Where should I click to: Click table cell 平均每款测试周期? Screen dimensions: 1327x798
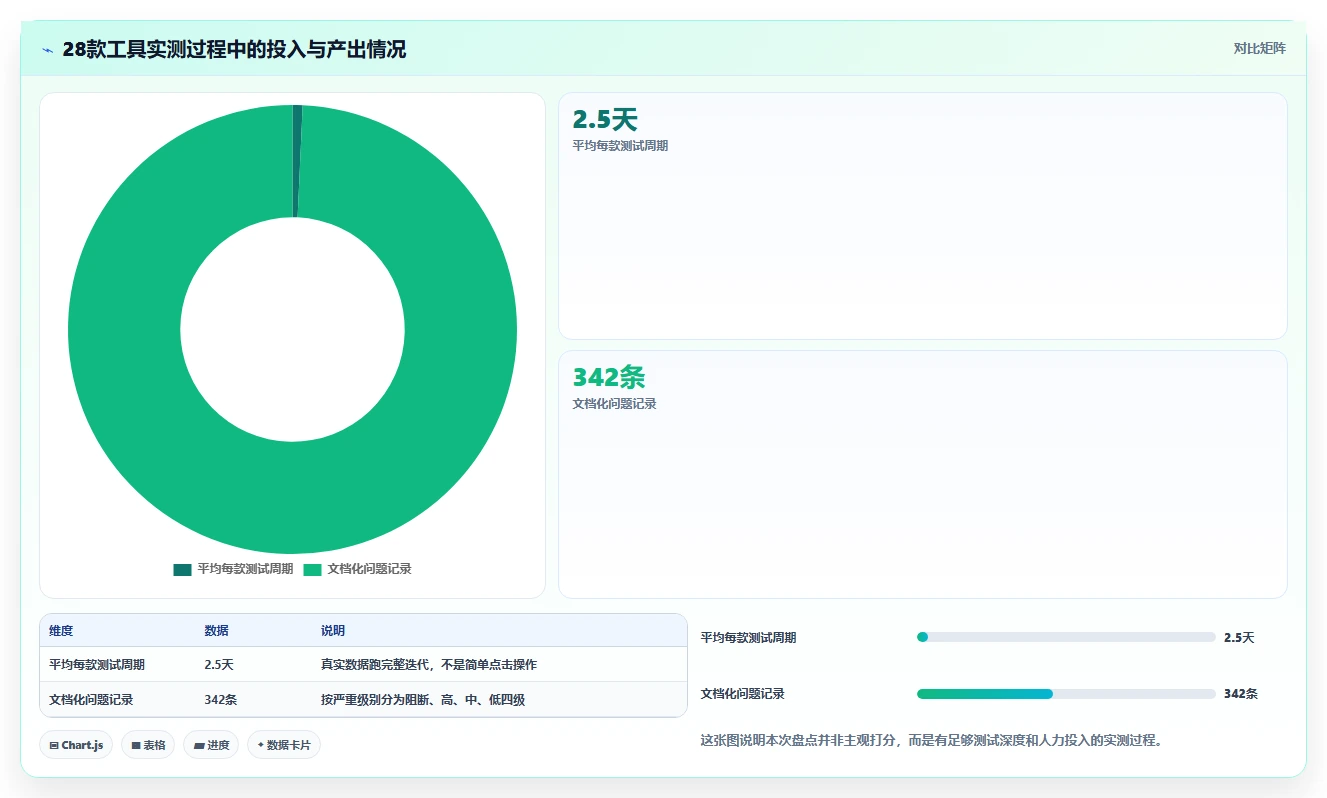(x=97, y=665)
